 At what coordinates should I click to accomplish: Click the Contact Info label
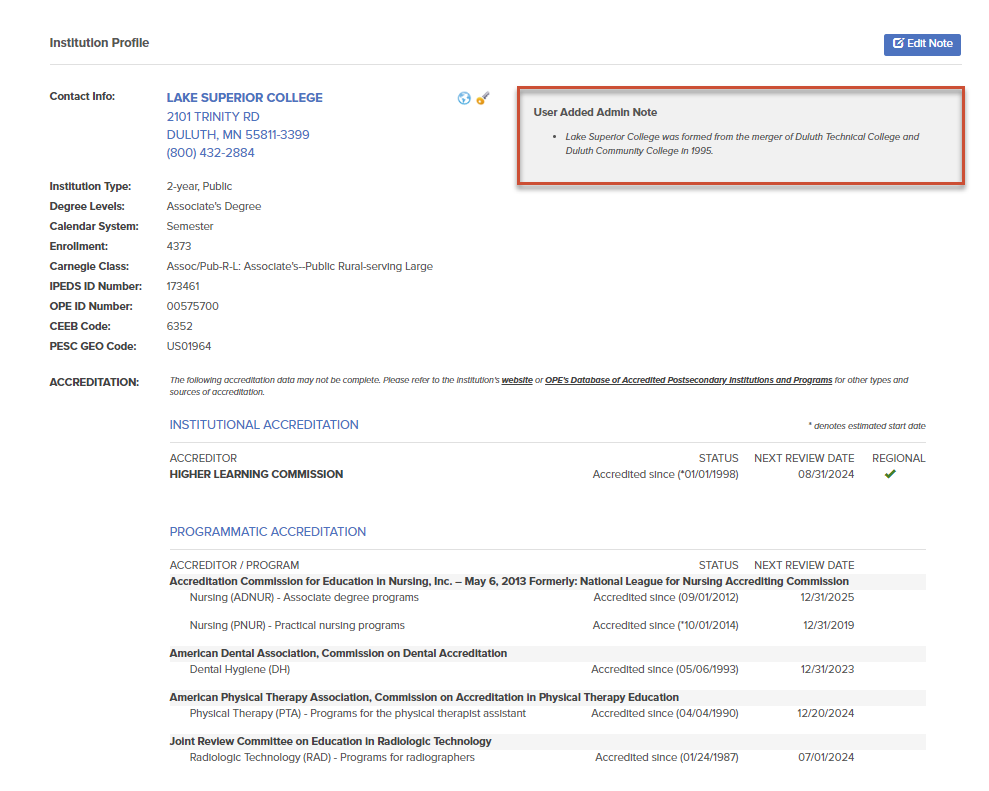(83, 97)
